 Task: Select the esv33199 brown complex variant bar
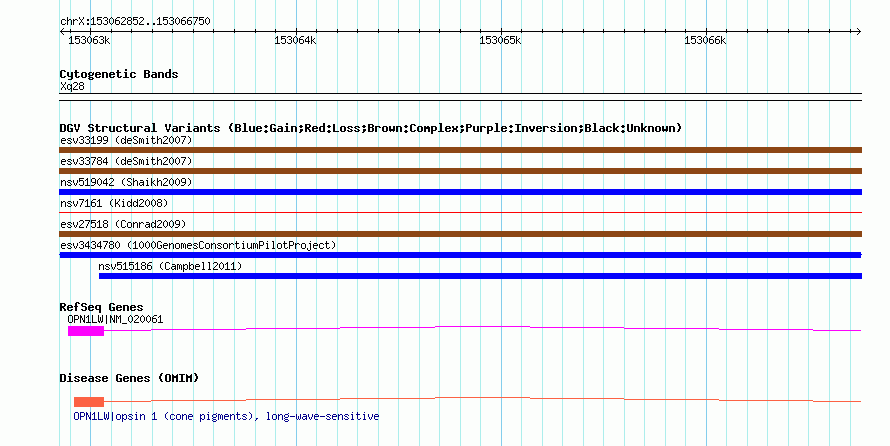coord(460,150)
